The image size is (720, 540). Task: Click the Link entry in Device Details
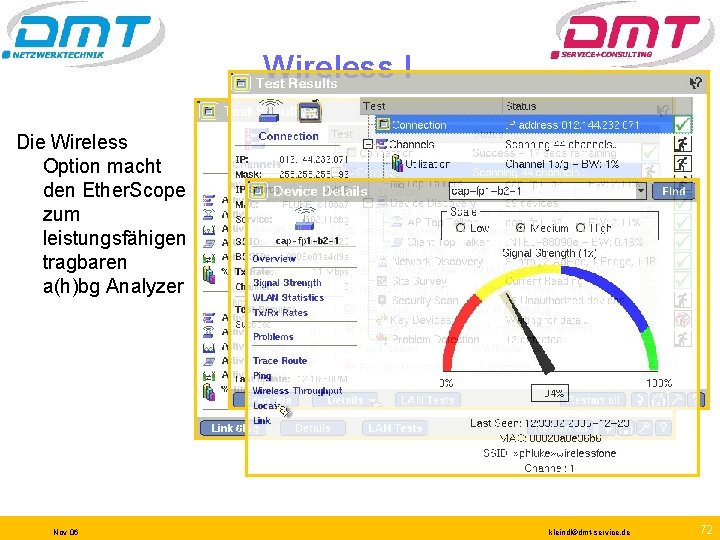pos(262,421)
